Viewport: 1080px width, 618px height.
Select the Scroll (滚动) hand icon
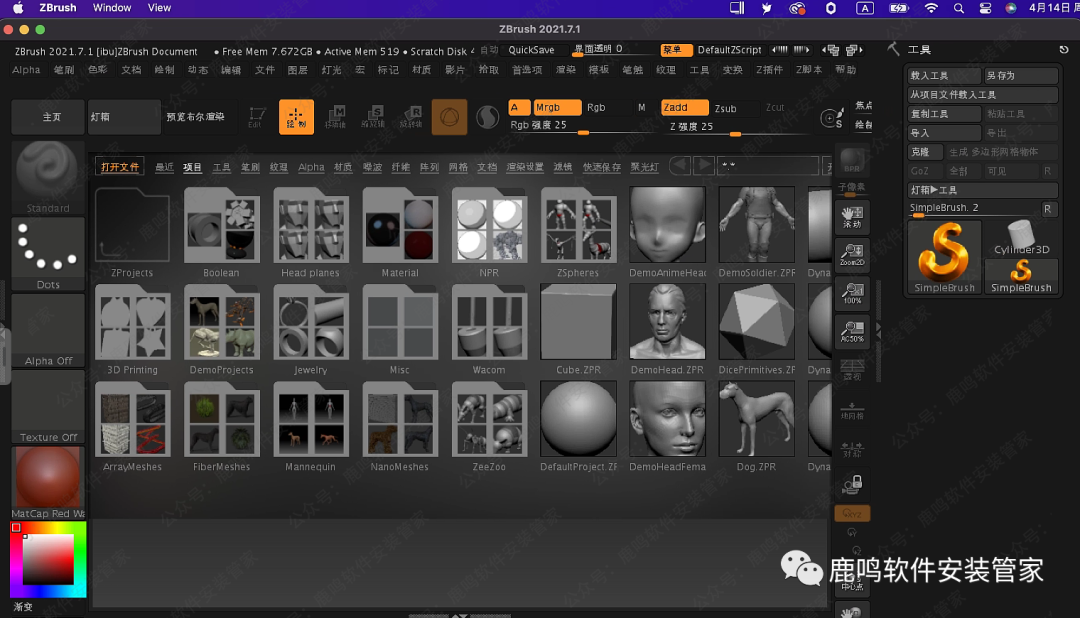(852, 216)
